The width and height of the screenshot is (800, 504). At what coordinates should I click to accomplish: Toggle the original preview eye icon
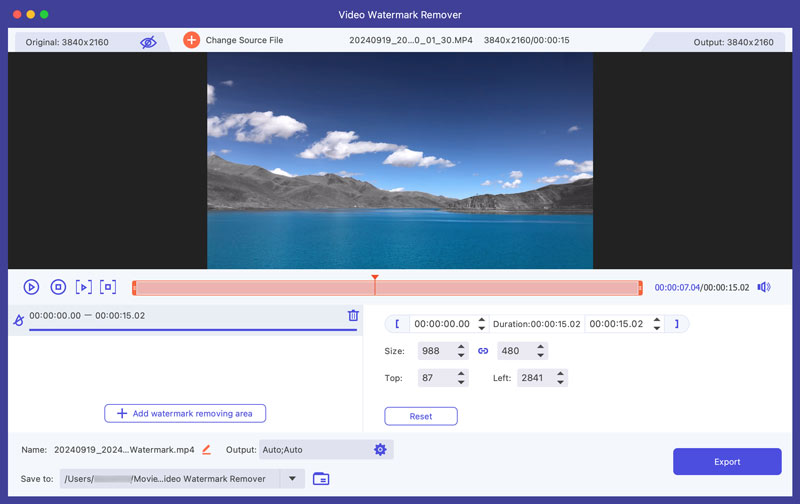click(148, 42)
